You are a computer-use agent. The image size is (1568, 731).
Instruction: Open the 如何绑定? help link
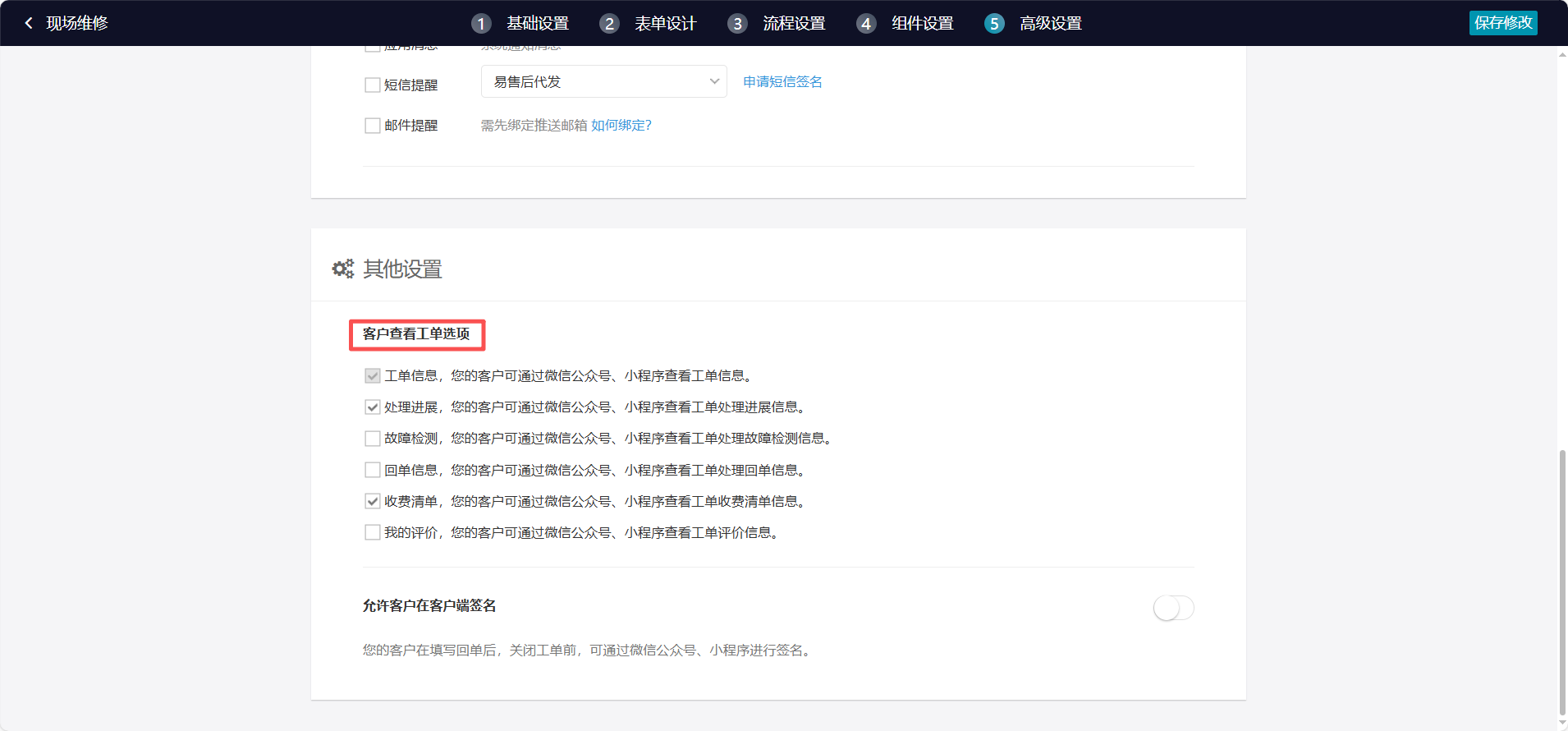[x=621, y=125]
